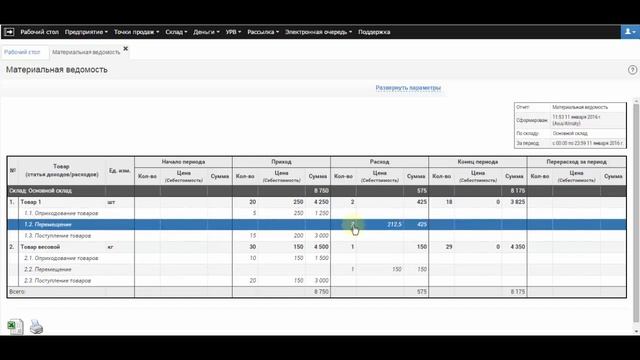Click the help question mark icon
Image resolution: width=640 pixels, height=360 pixels.
[632, 70]
